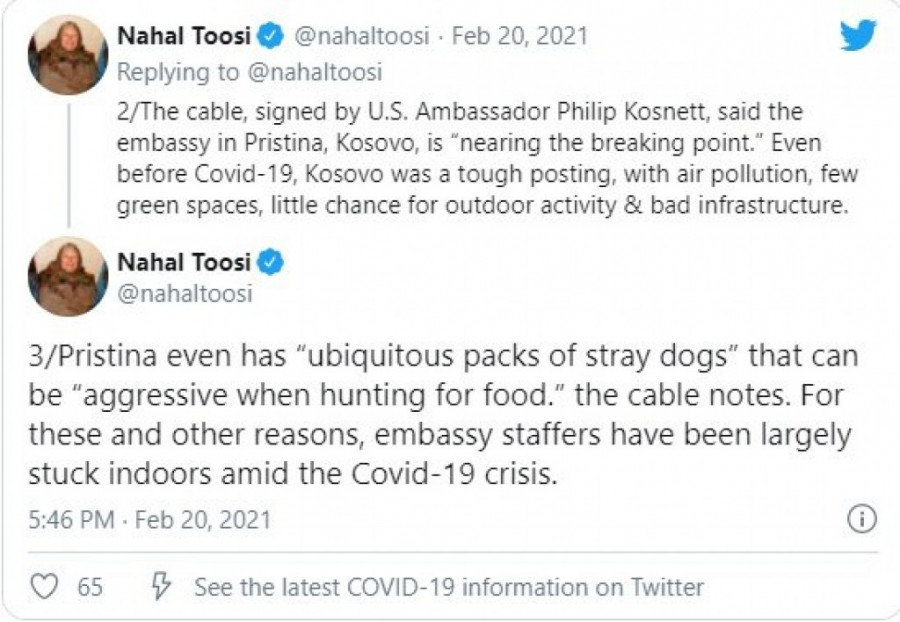Screen dimensions: 900x622
Task: Click the thread line connecting the two avatars
Action: (68, 164)
